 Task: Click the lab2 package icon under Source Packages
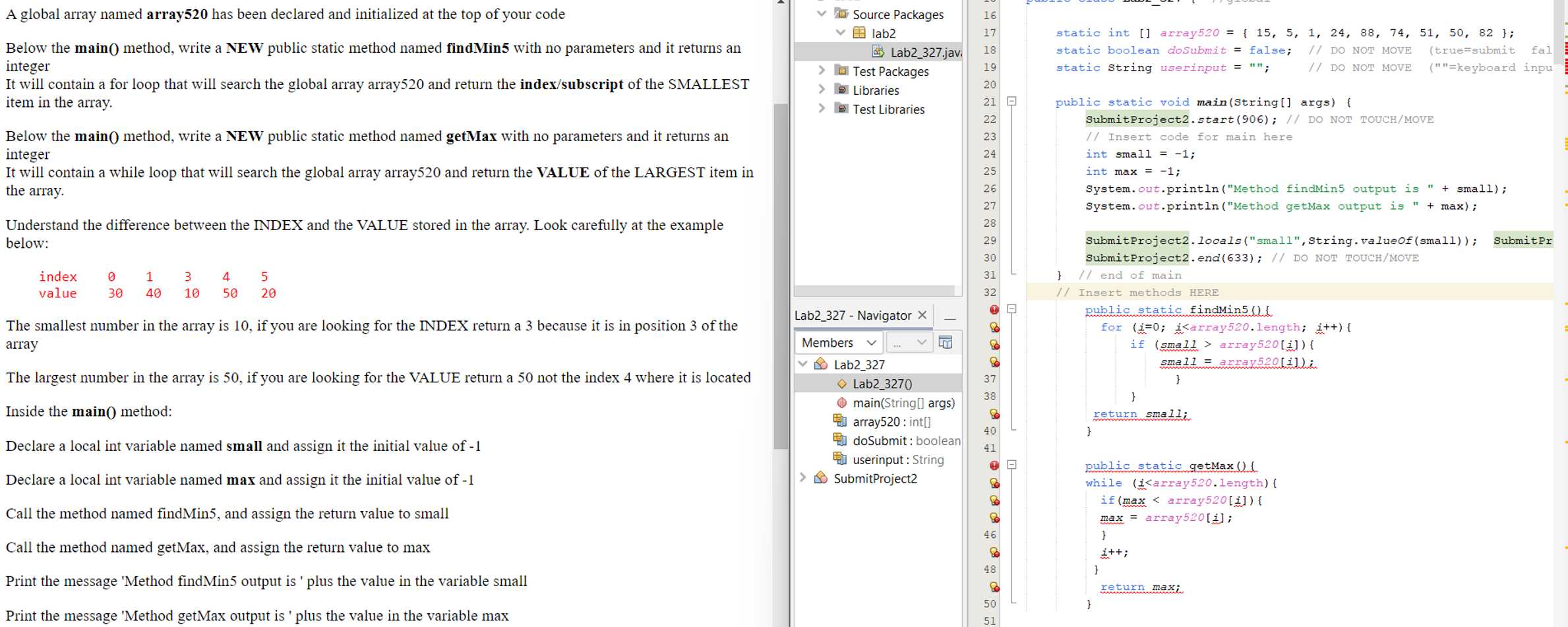pyautogui.click(x=859, y=32)
